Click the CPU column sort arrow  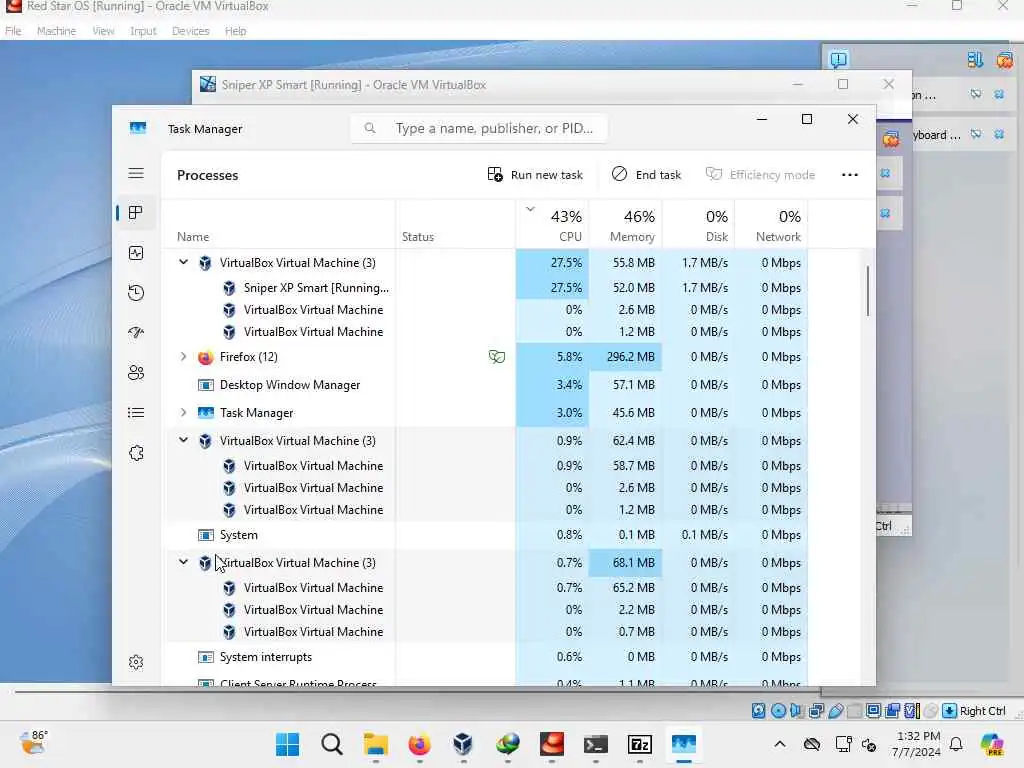click(x=530, y=210)
